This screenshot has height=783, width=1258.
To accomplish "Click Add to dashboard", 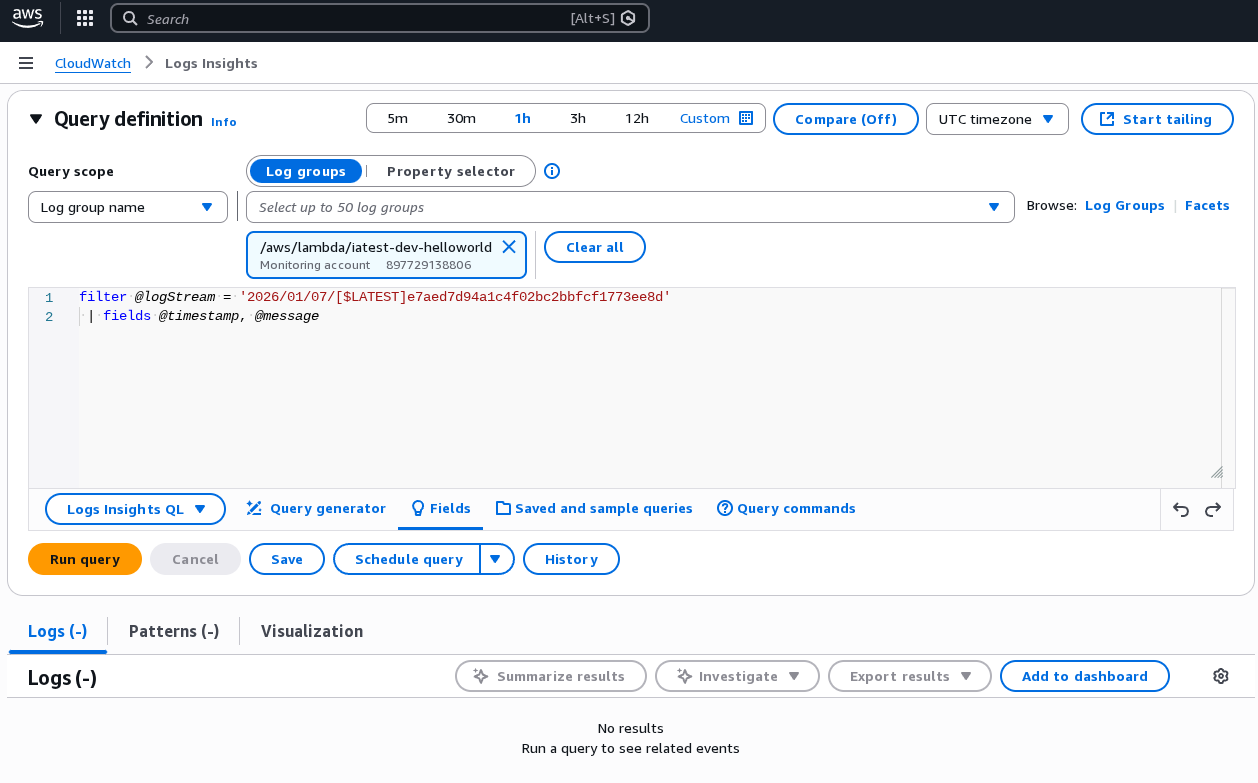I will [1085, 676].
